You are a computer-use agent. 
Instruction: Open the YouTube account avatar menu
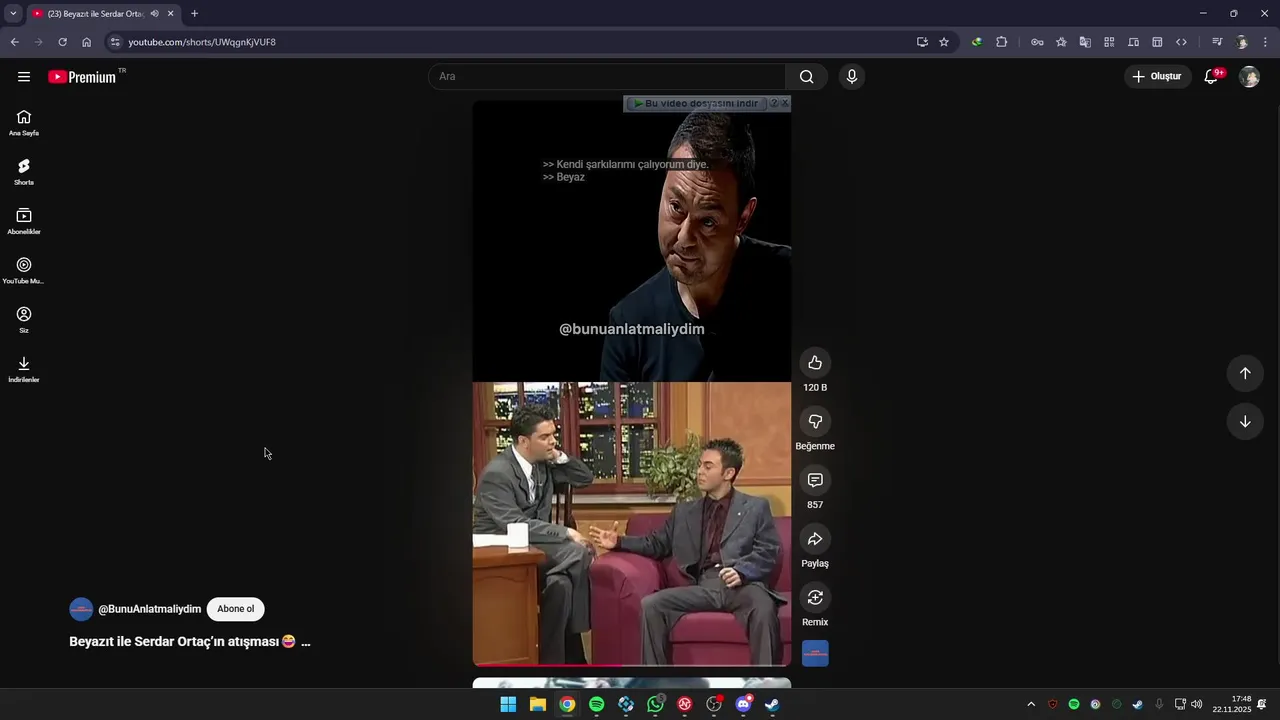pos(1249,77)
